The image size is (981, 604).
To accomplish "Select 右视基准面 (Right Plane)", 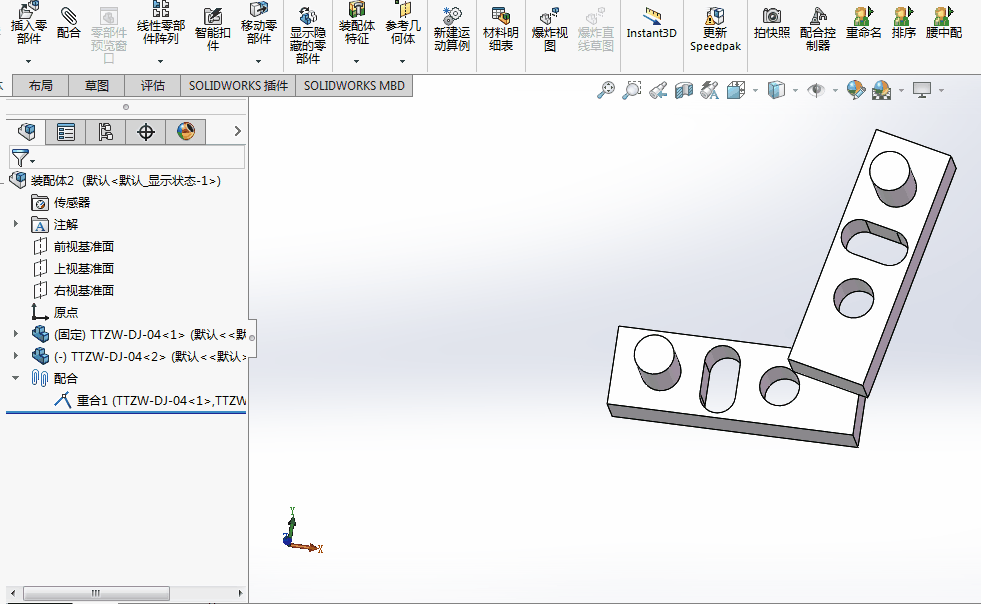I will [x=73, y=290].
